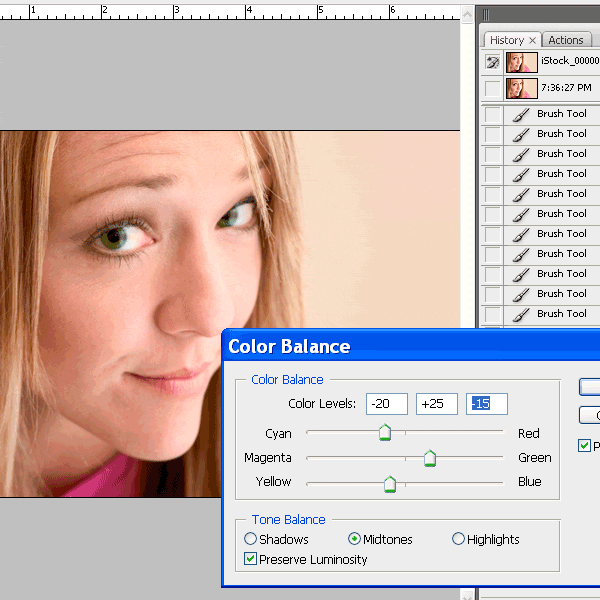The image size is (600, 600).
Task: Click the Cyan label beside the first slider
Action: pos(278,434)
